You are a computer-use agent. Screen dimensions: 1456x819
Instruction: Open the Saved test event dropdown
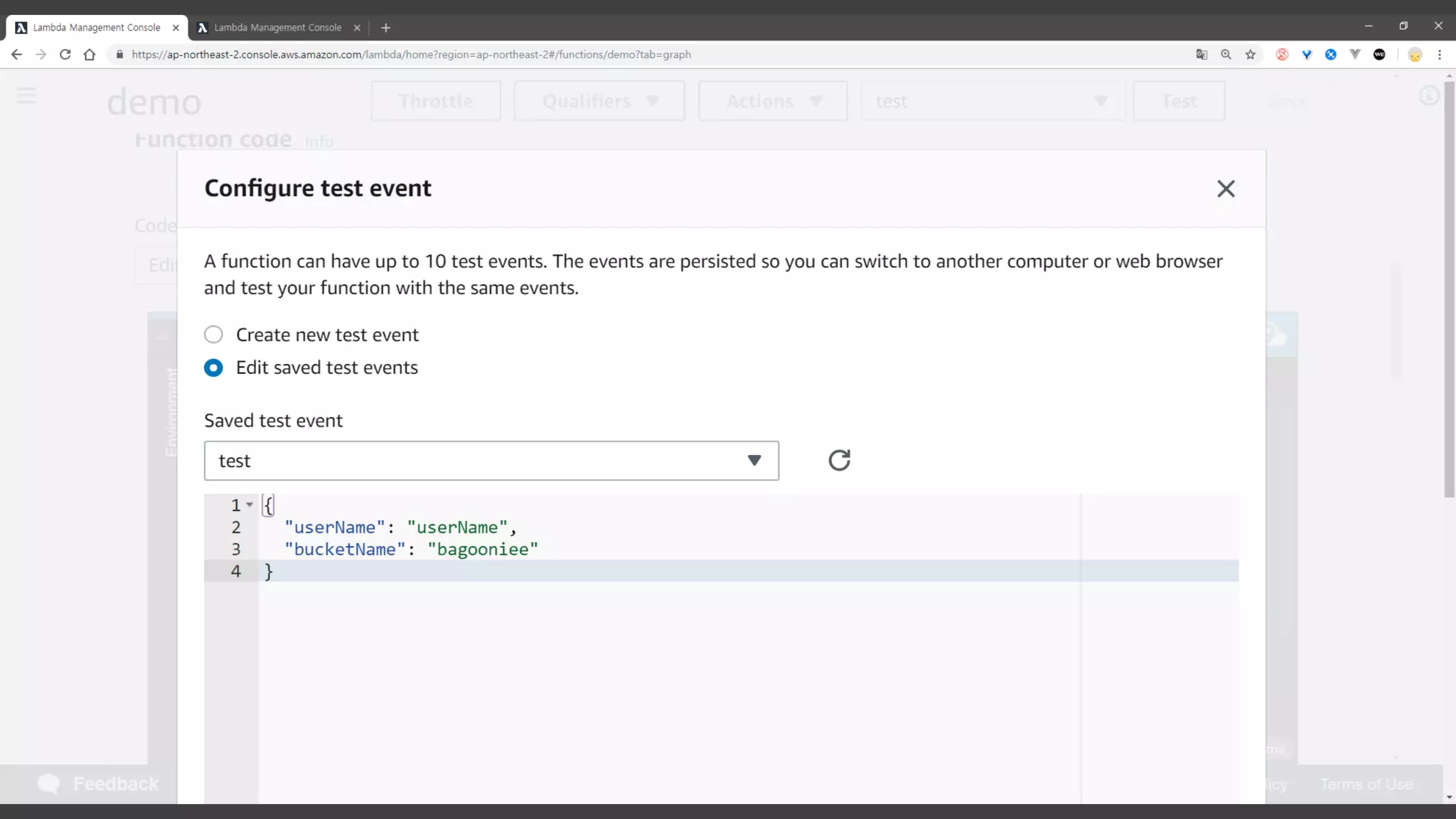pyautogui.click(x=491, y=461)
